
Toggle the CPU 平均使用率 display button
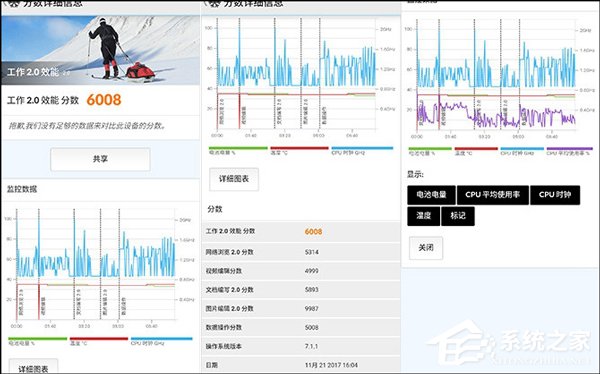492,195
